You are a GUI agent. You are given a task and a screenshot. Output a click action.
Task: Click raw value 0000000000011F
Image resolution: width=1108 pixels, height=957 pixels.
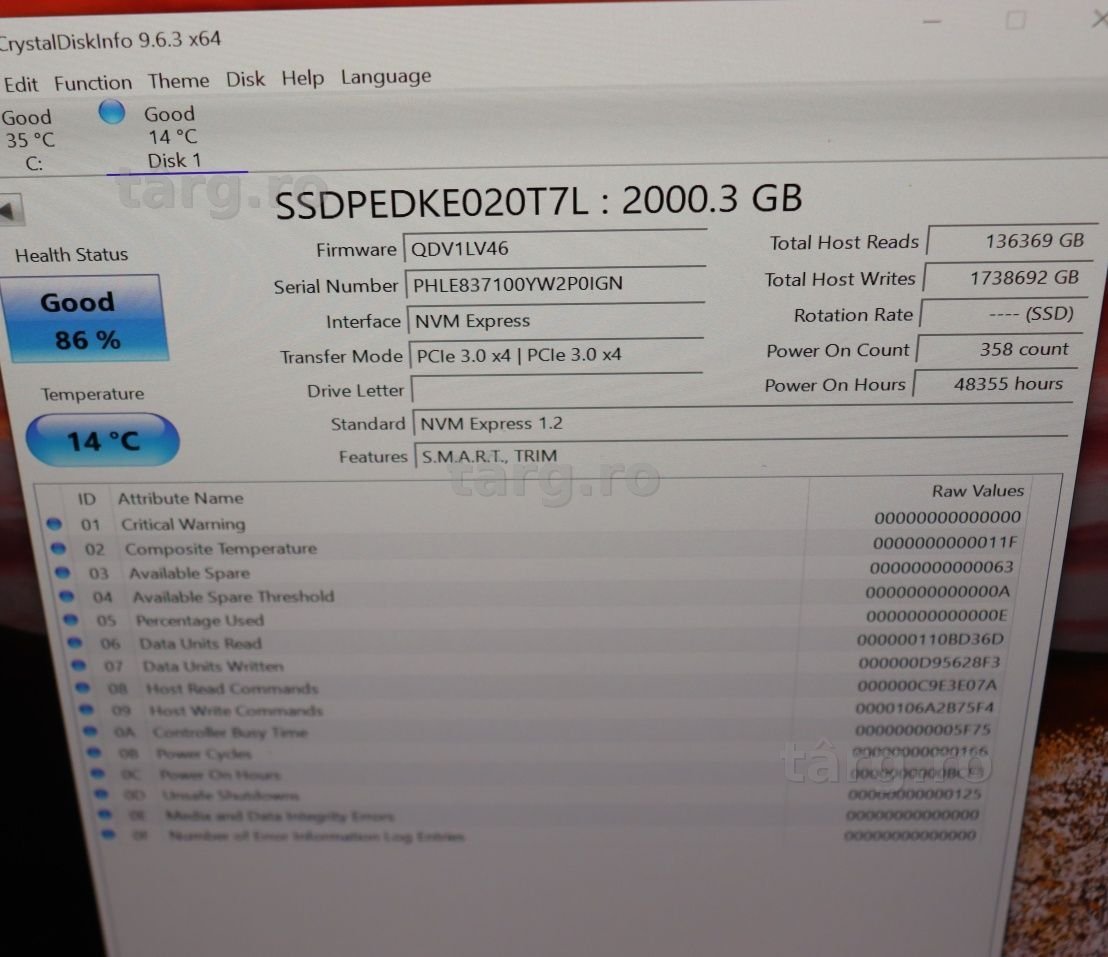click(x=945, y=543)
